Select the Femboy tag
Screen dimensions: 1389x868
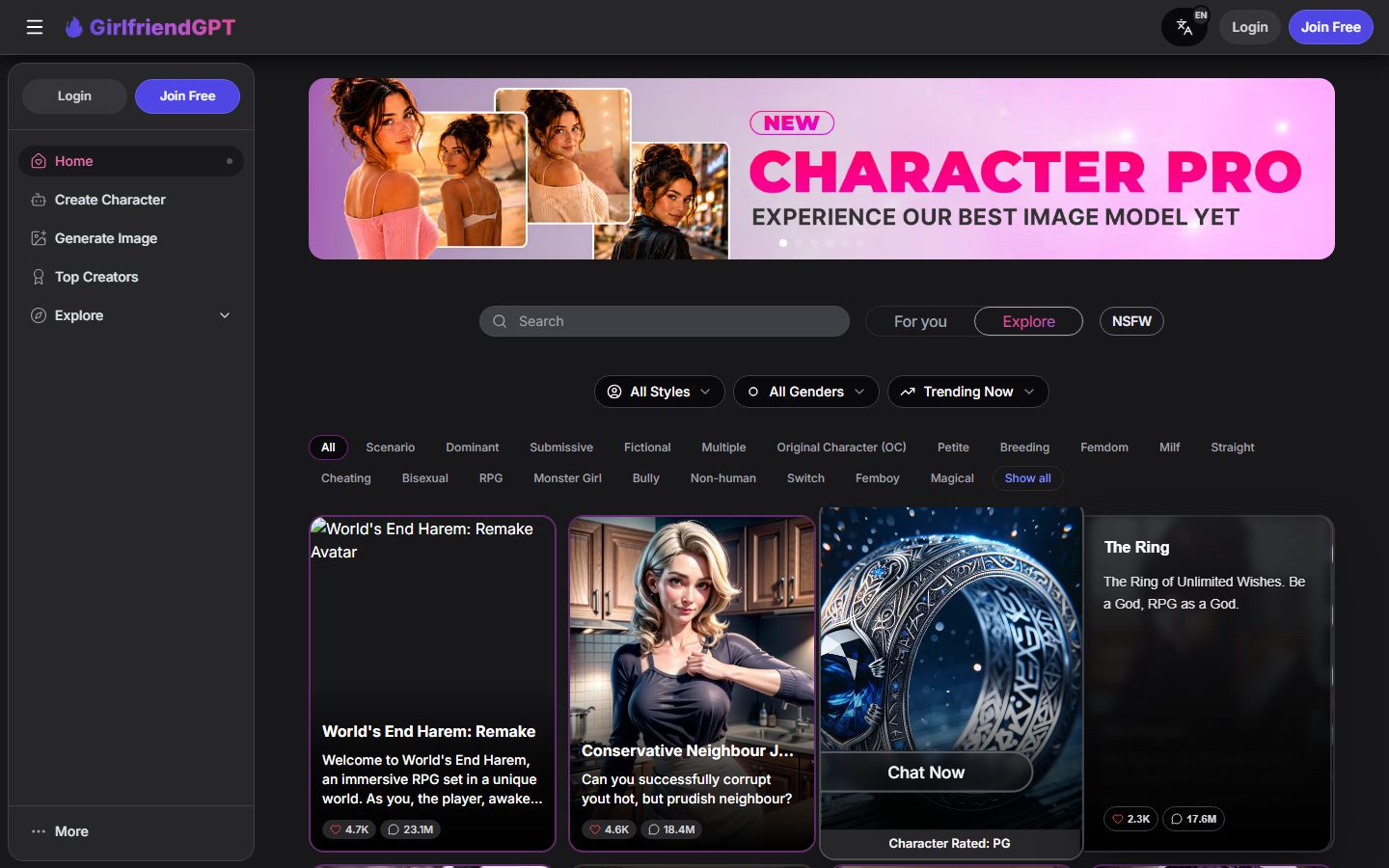pos(877,478)
